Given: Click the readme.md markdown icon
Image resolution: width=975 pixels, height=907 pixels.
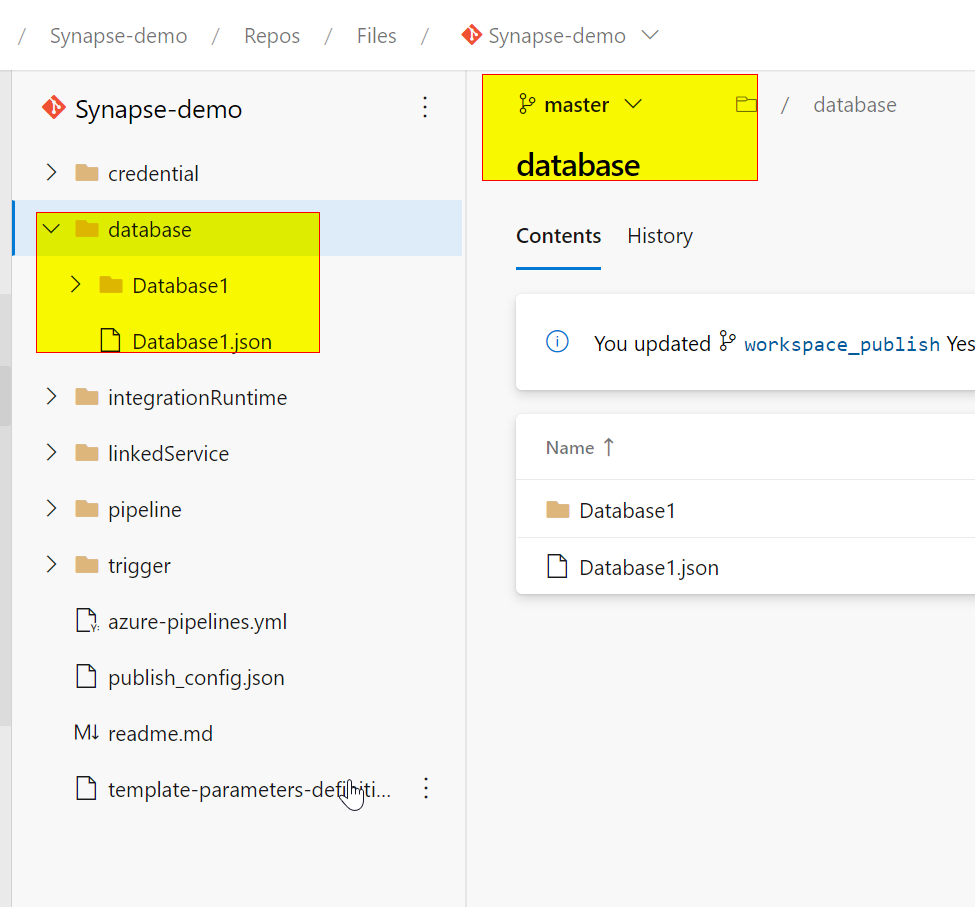Looking at the screenshot, I should click(86, 733).
